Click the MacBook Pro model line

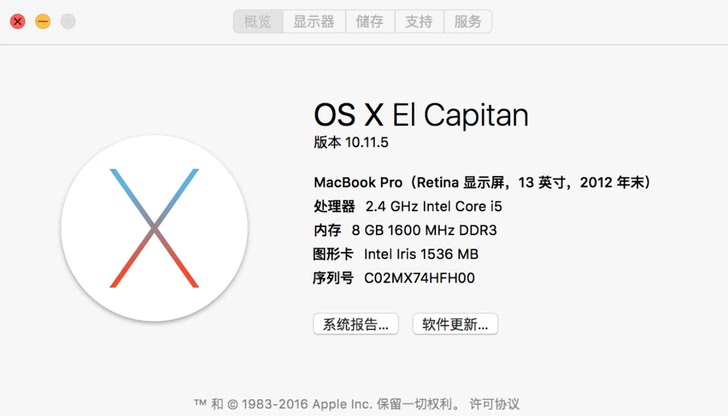(482, 182)
